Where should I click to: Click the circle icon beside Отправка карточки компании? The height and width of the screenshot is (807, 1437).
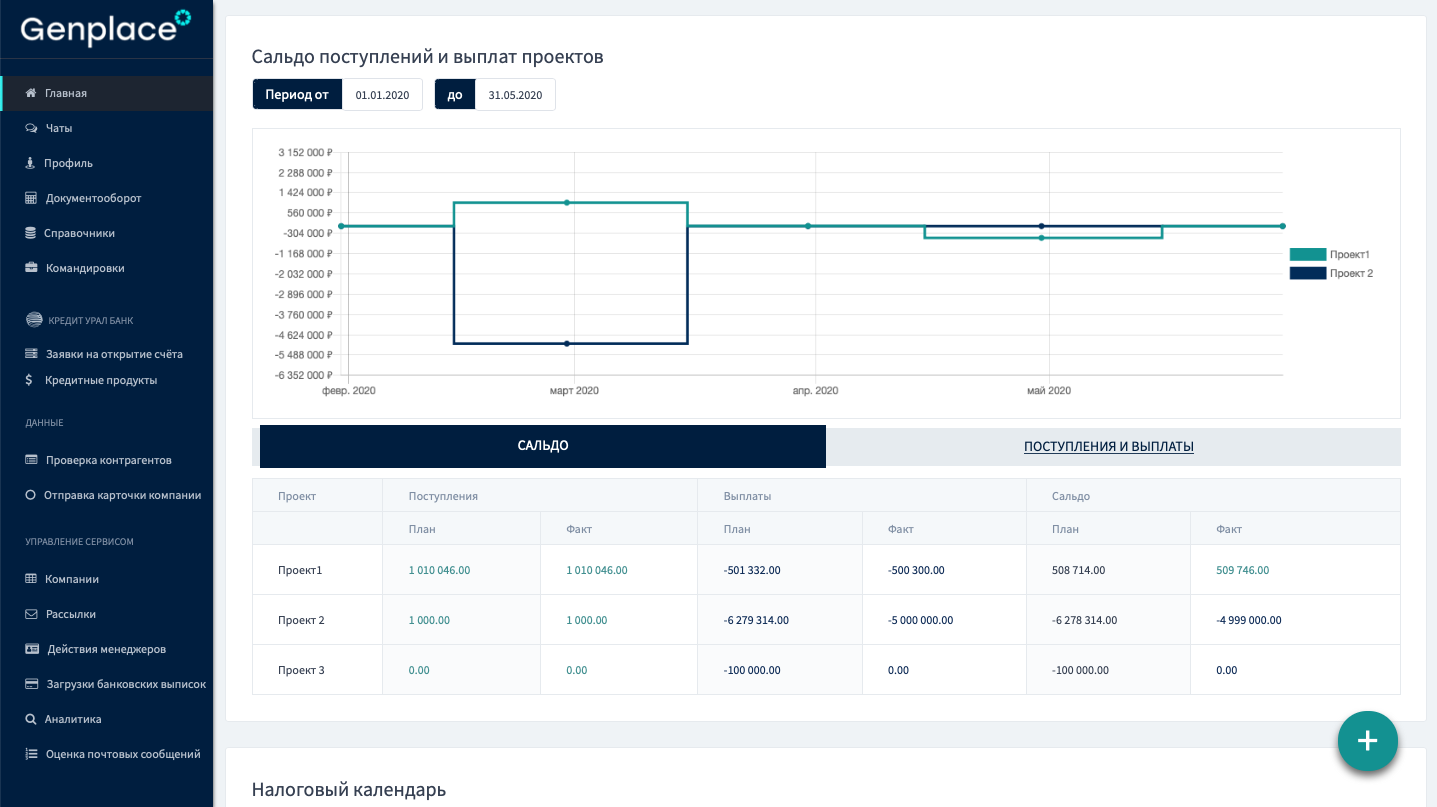31,495
